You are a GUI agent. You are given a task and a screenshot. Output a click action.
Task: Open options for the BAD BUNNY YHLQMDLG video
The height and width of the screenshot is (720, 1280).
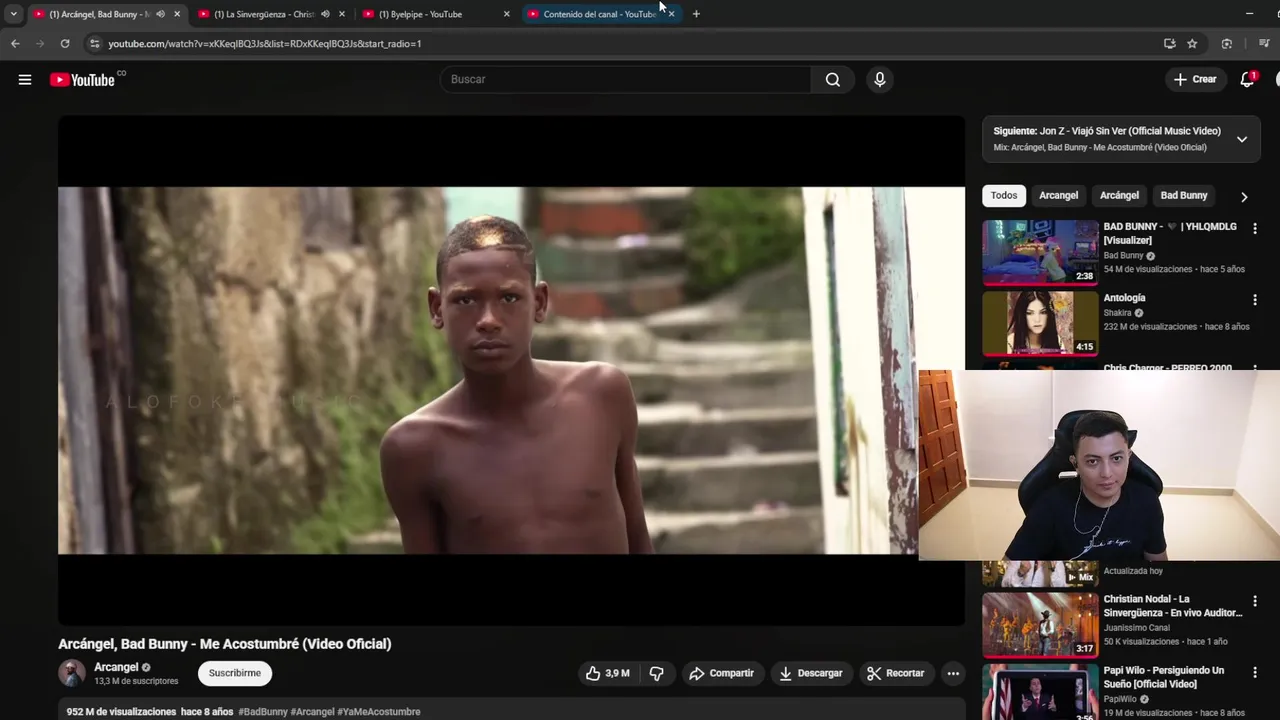pyautogui.click(x=1255, y=229)
